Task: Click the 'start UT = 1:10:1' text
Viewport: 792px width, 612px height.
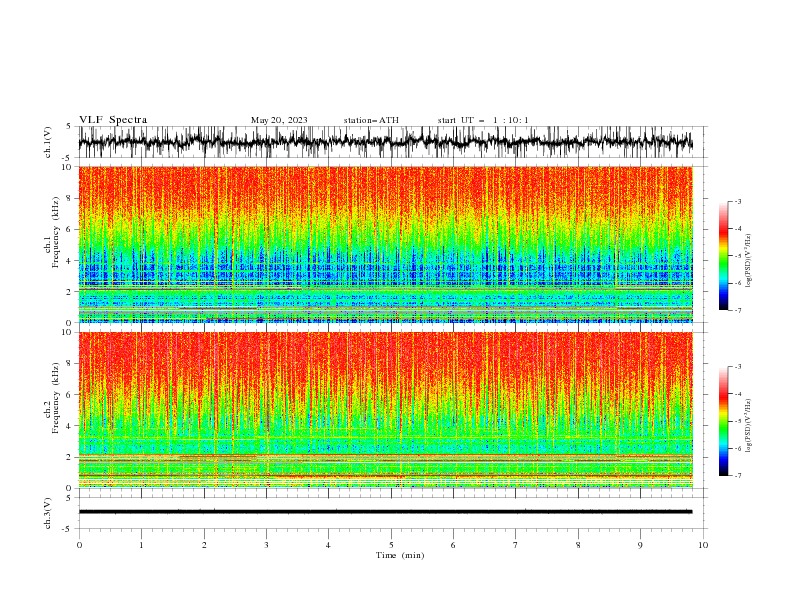Action: [x=483, y=120]
